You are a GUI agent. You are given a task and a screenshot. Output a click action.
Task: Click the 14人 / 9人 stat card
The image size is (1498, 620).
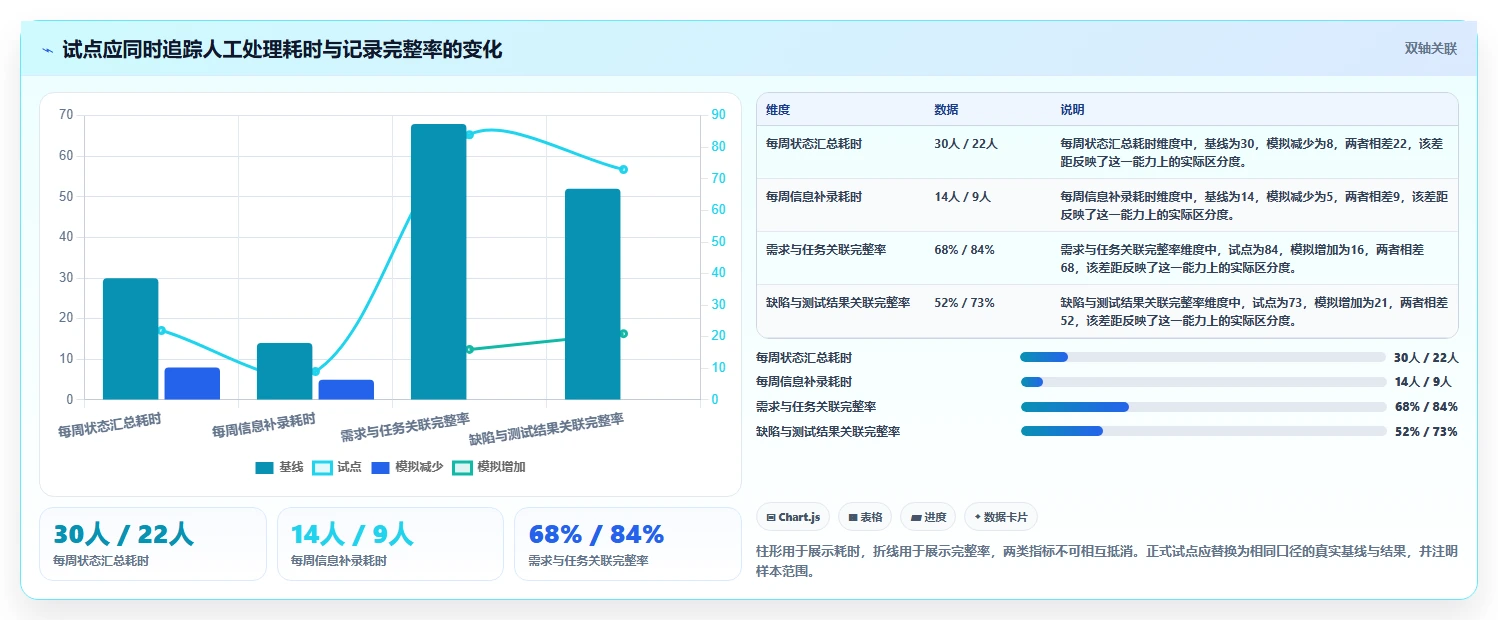[390, 544]
